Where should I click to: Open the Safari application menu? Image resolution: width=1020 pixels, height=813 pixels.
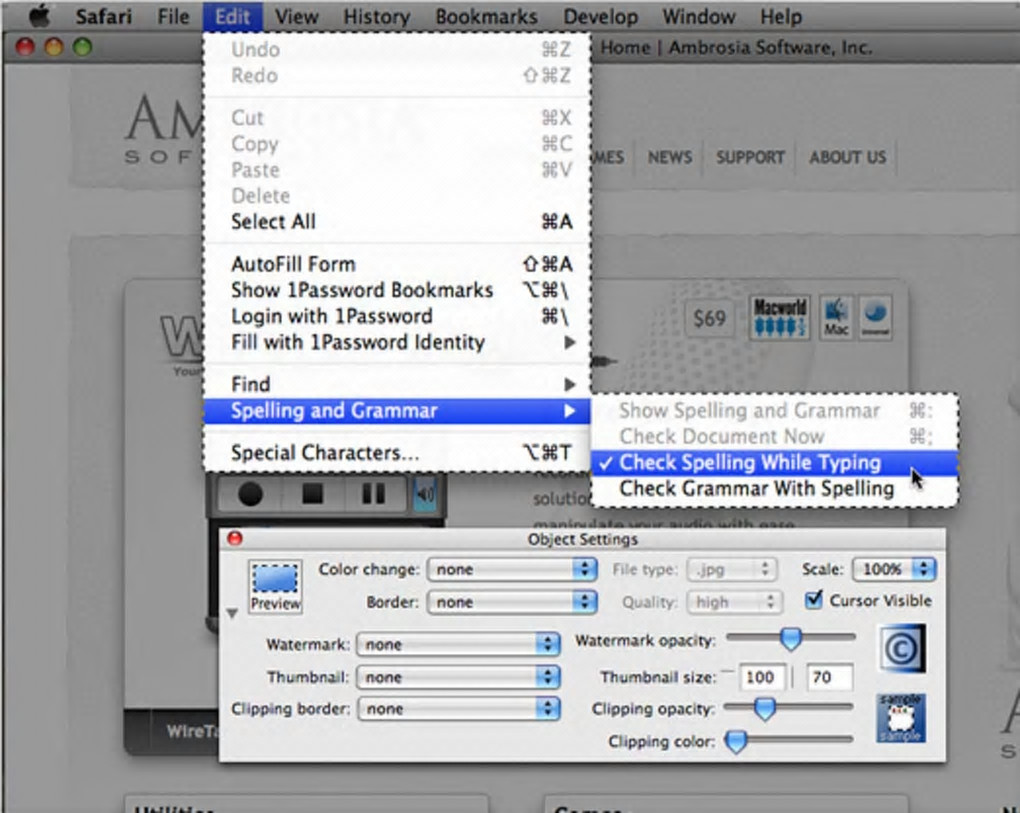pyautogui.click(x=103, y=16)
